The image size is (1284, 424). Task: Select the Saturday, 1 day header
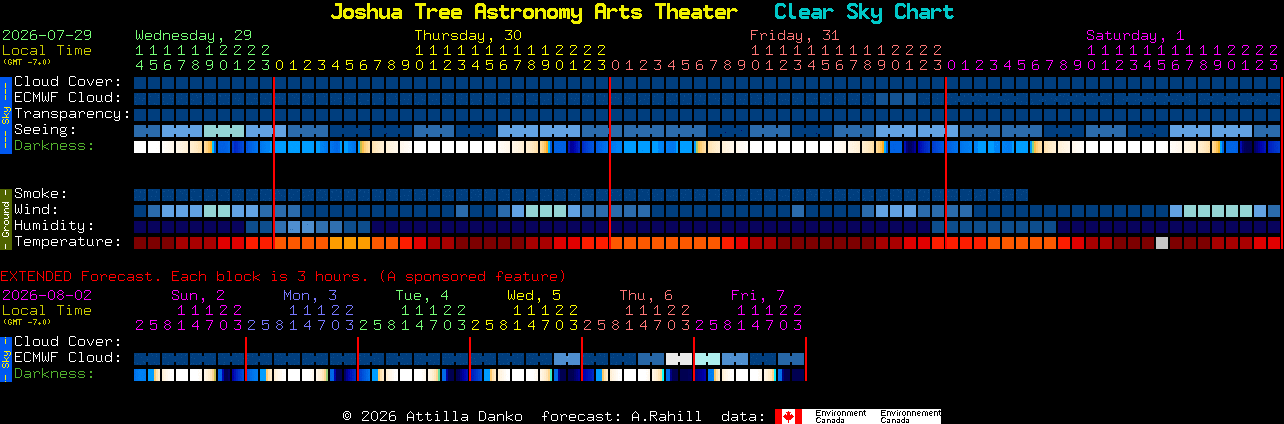(x=1137, y=35)
